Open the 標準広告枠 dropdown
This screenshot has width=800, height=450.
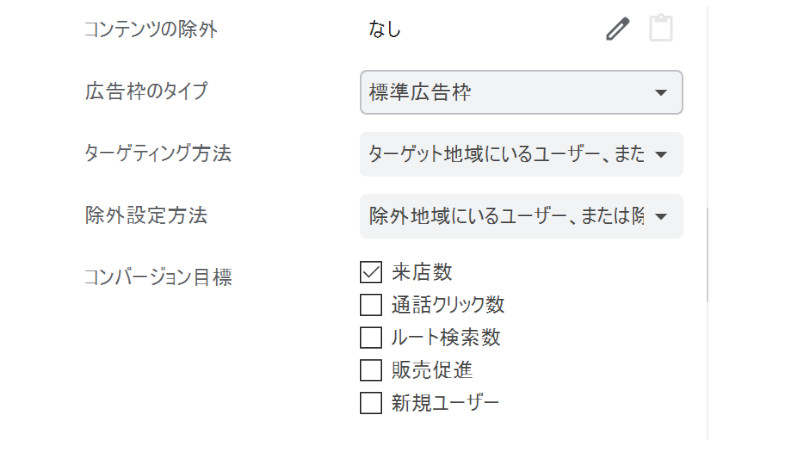(x=521, y=92)
